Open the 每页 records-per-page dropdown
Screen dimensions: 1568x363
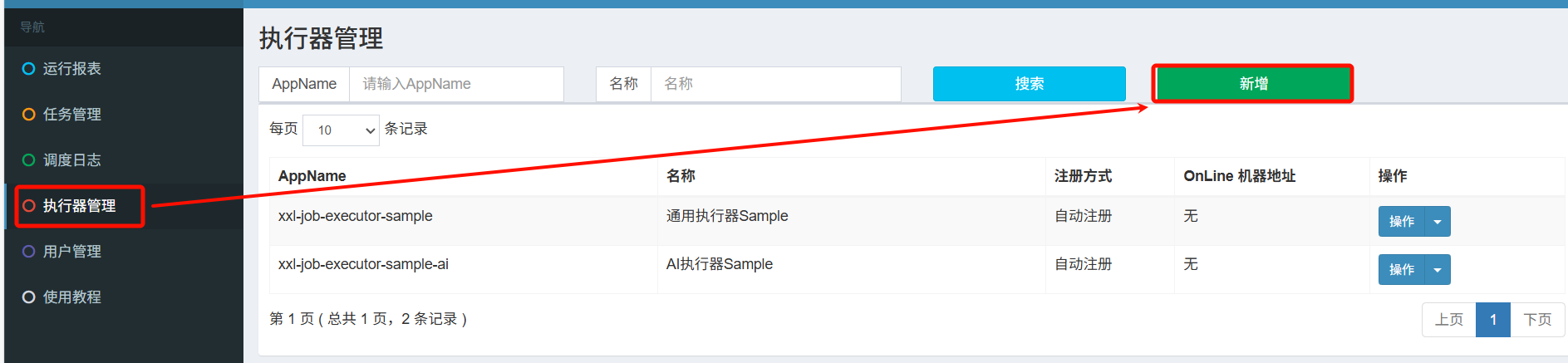(x=341, y=130)
